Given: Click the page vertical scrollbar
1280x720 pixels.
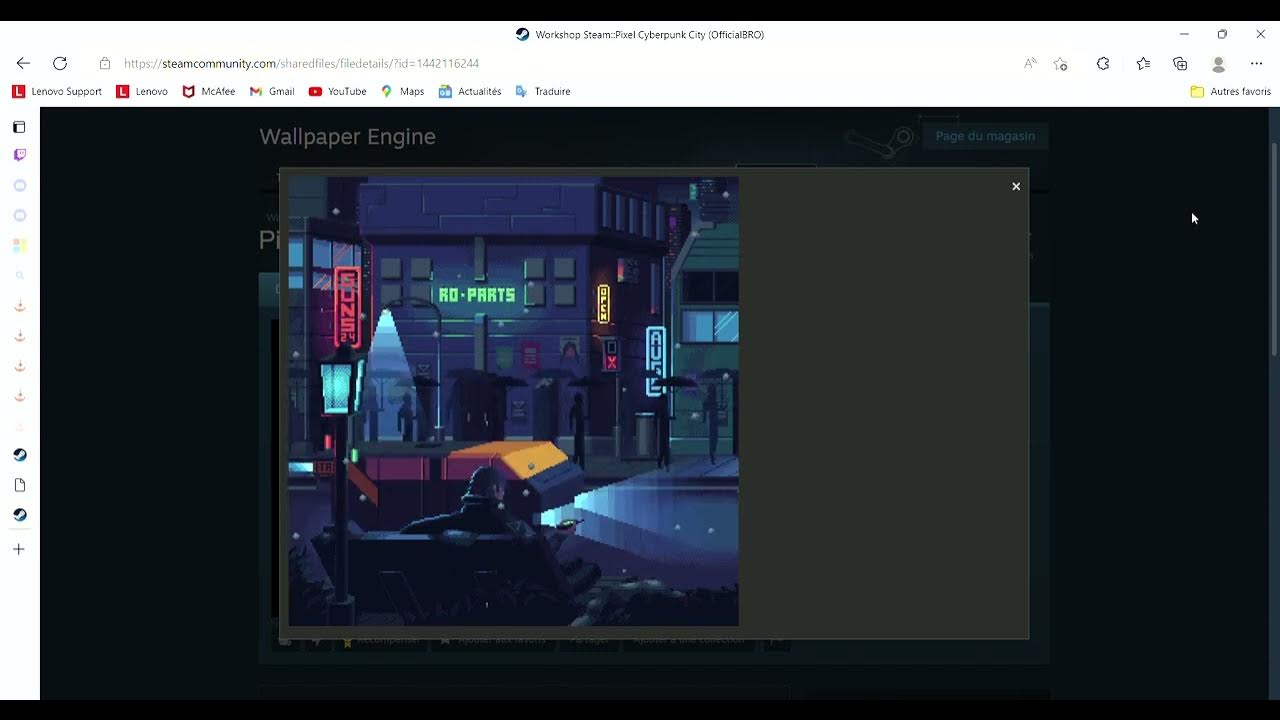Looking at the screenshot, I should click(1274, 249).
